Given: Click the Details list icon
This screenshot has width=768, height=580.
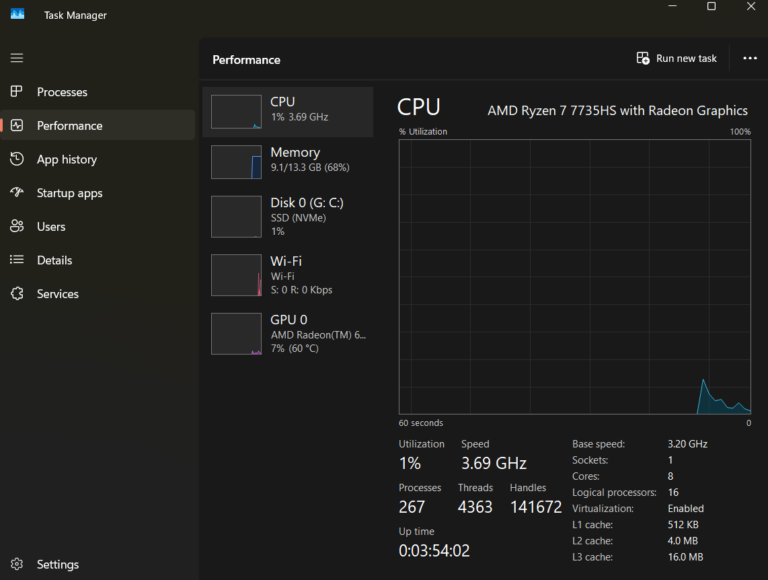Looking at the screenshot, I should (17, 260).
